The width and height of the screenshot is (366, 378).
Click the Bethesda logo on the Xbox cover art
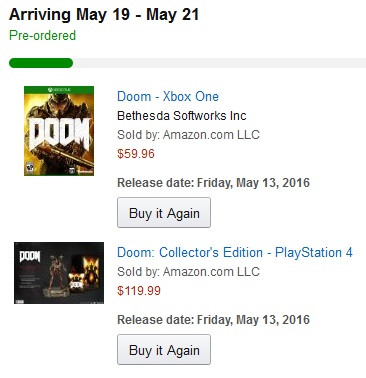(x=84, y=171)
